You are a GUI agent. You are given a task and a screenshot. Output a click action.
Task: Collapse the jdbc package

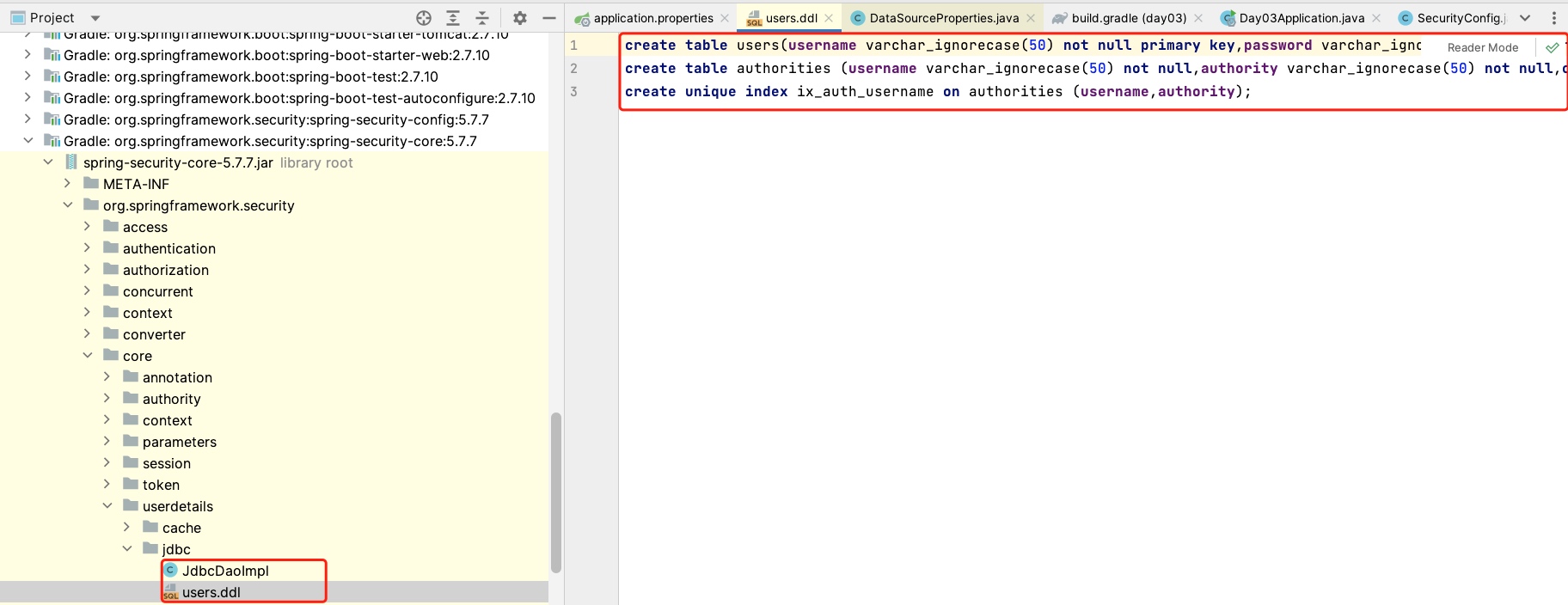pyautogui.click(x=126, y=548)
